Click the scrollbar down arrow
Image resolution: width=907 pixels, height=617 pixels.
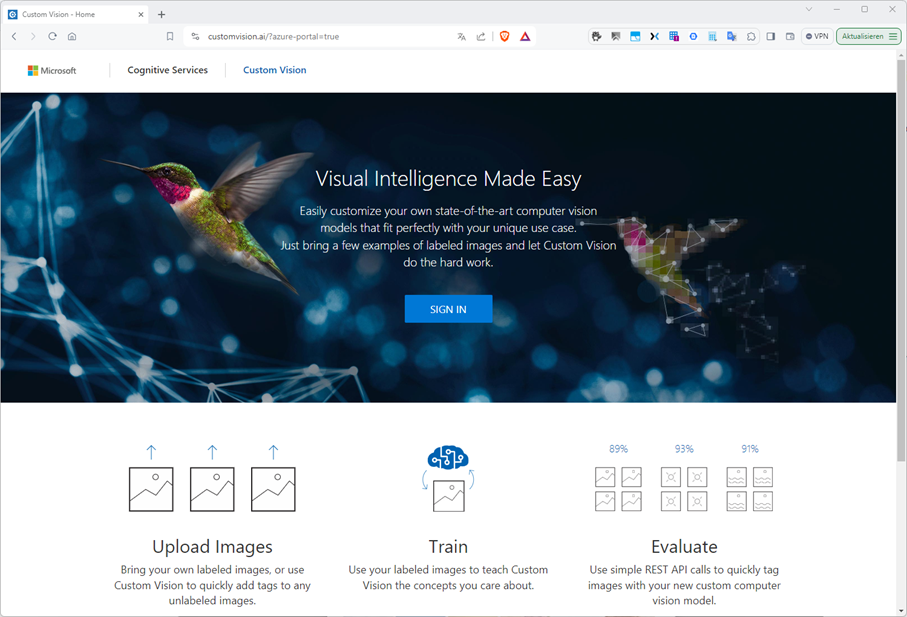(x=901, y=611)
